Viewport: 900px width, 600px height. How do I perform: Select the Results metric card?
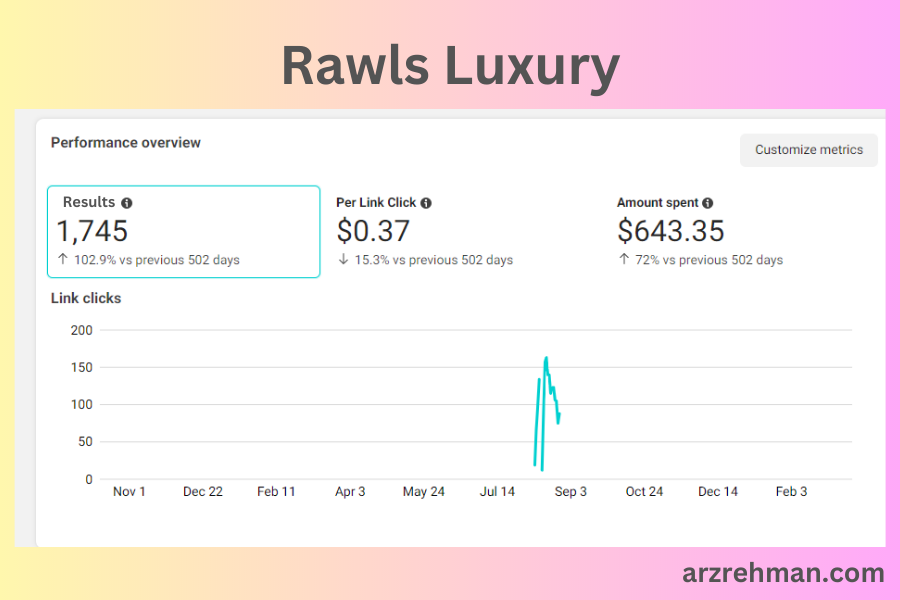(x=184, y=231)
